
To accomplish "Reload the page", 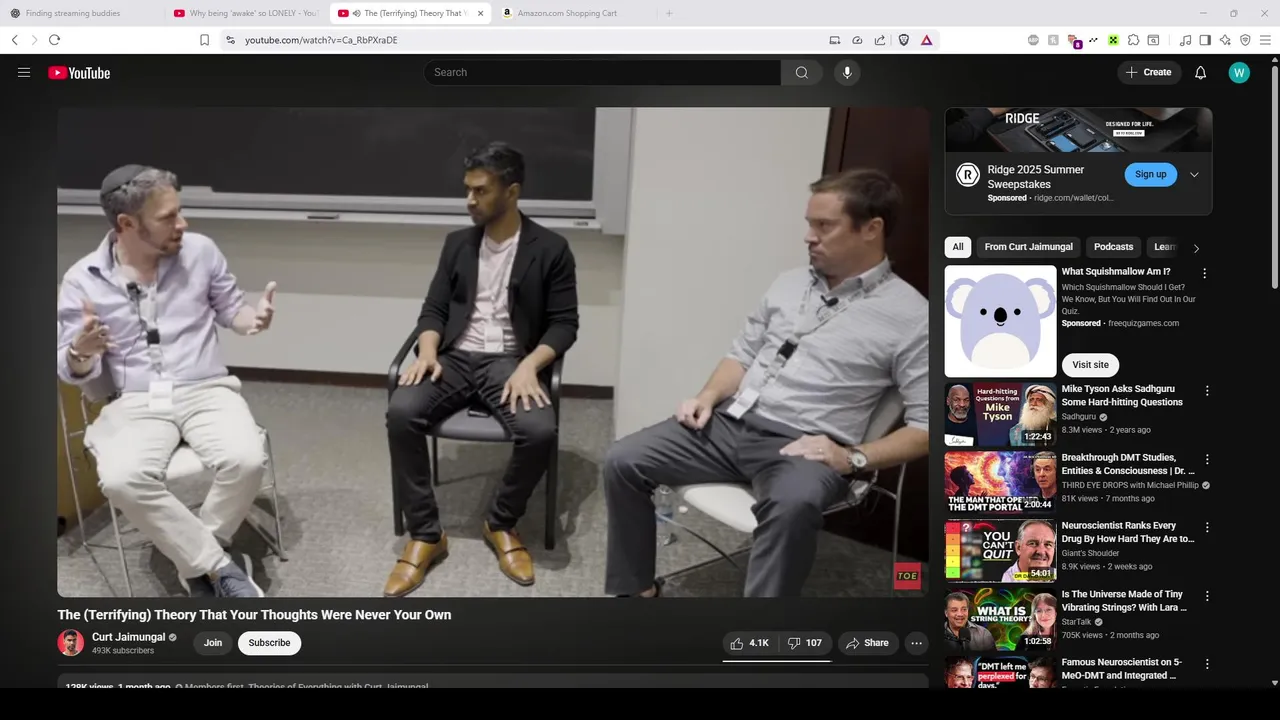I will coord(54,40).
